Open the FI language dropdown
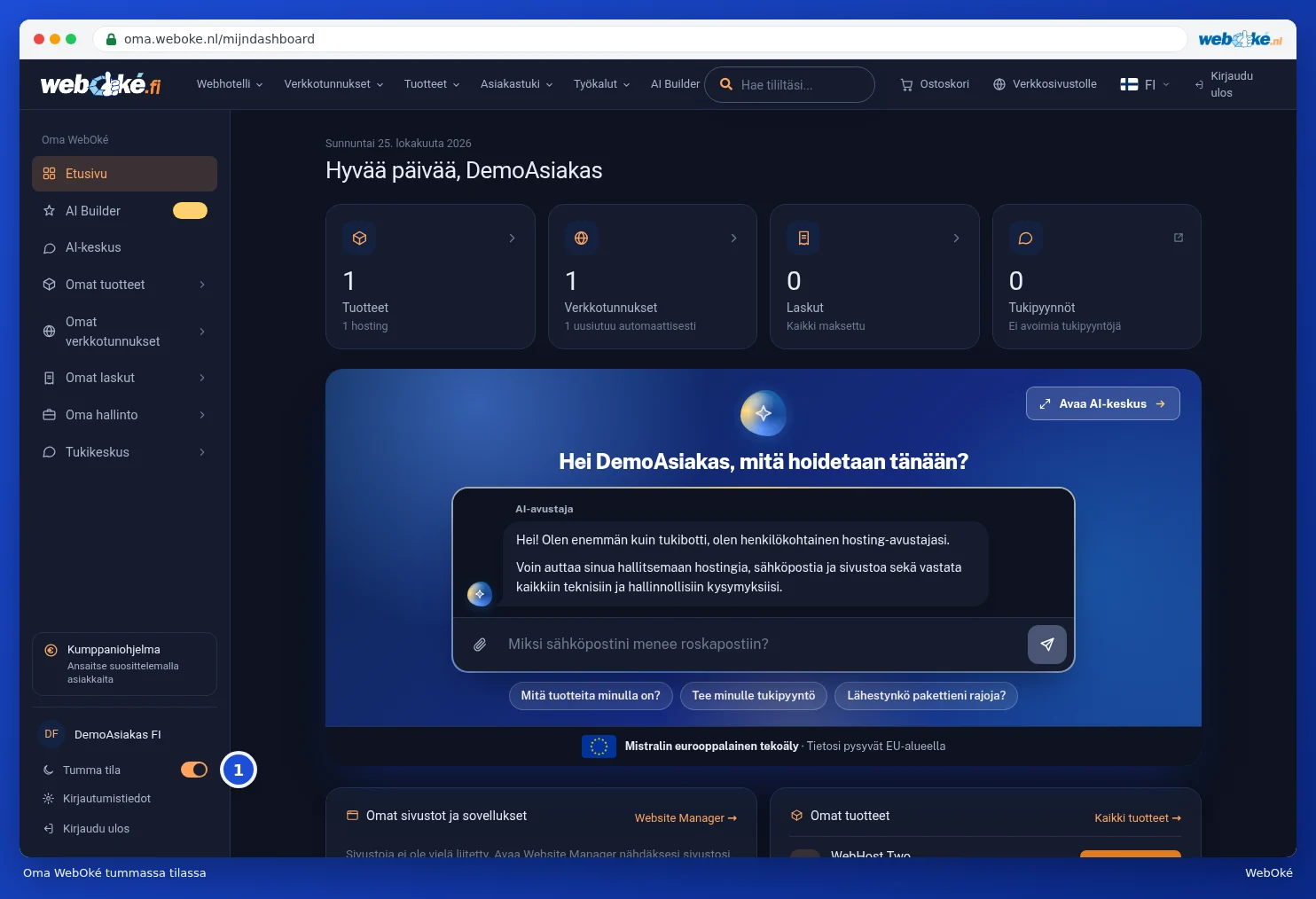1316x899 pixels. pos(1145,84)
